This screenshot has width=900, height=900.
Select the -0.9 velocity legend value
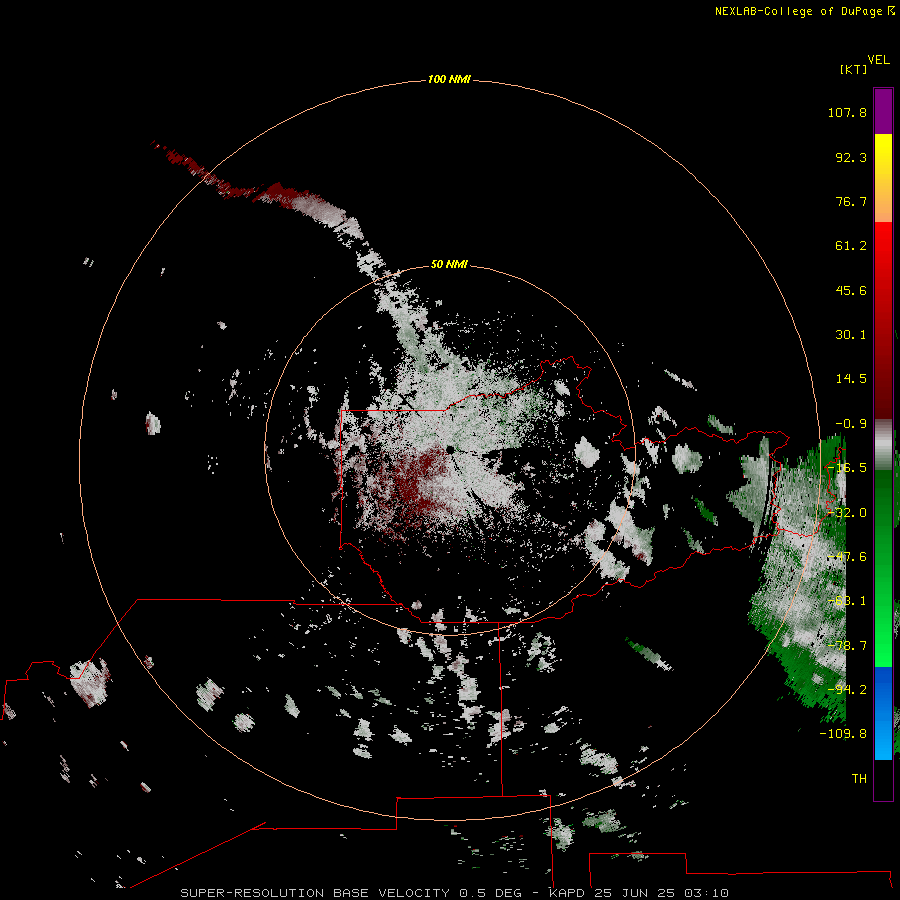click(x=851, y=424)
